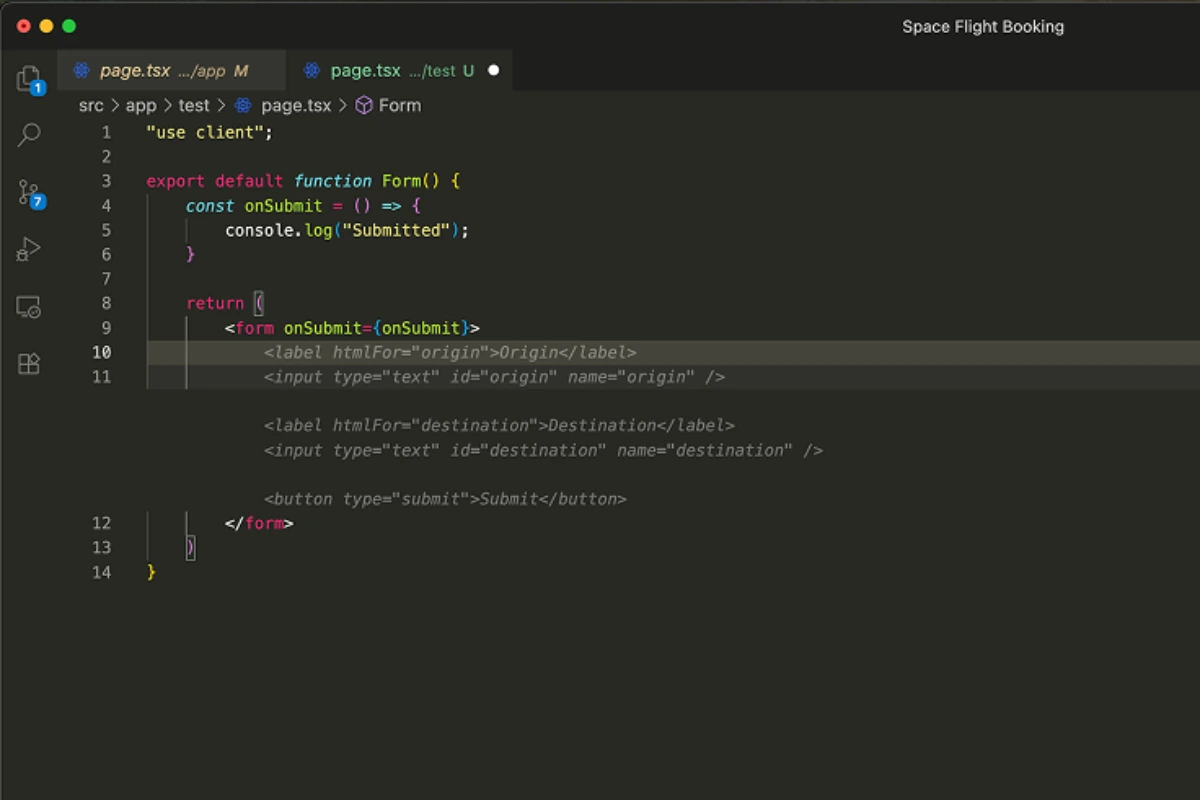The height and width of the screenshot is (800, 1200).
Task: Select 'test' in the breadcrumb
Action: [194, 105]
